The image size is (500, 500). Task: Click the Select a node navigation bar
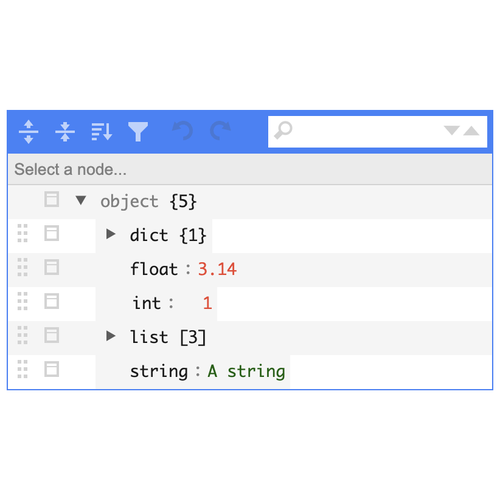pyautogui.click(x=250, y=169)
